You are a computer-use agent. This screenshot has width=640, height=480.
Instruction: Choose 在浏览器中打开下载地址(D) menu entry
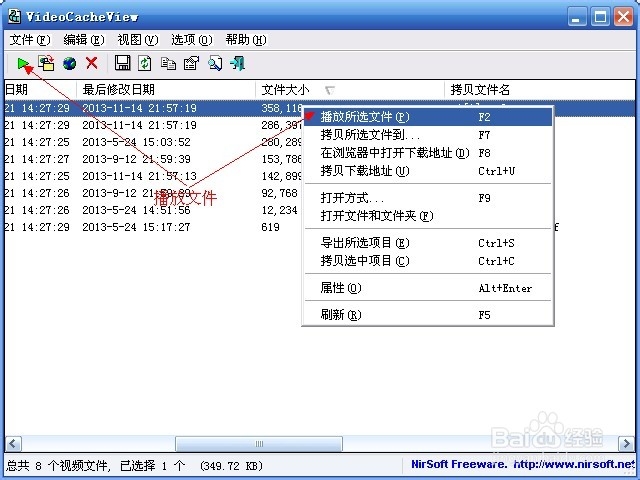tap(427, 153)
